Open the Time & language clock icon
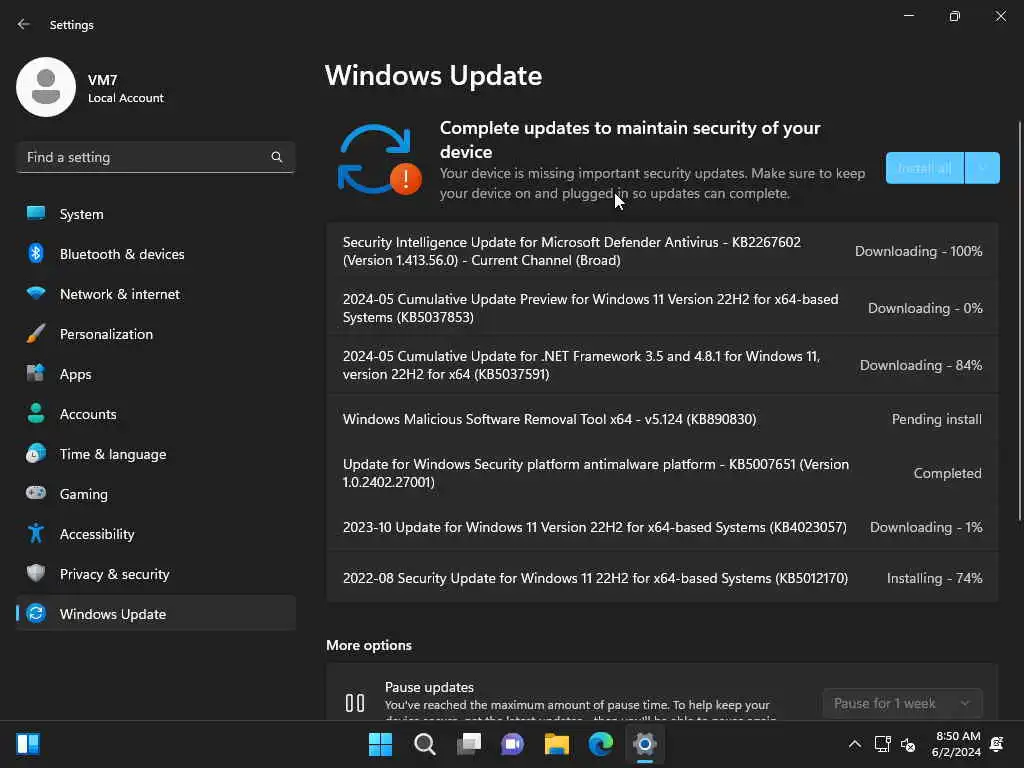The image size is (1024, 768). pyautogui.click(x=36, y=453)
